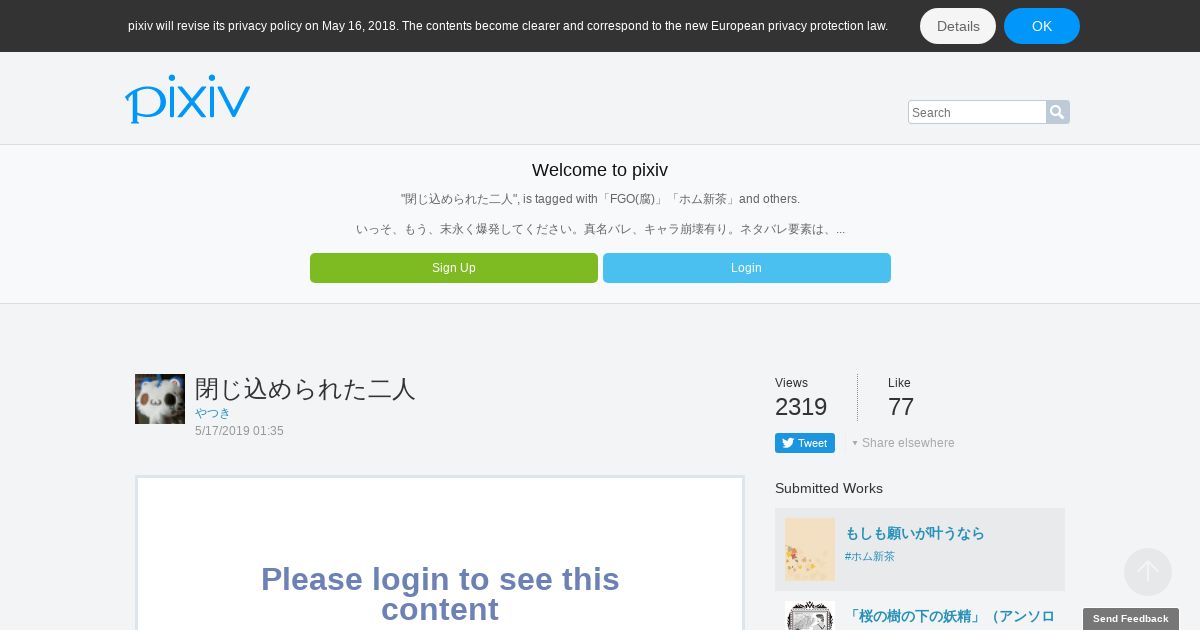Open Send Feedback
1200x630 pixels.
pyautogui.click(x=1131, y=619)
